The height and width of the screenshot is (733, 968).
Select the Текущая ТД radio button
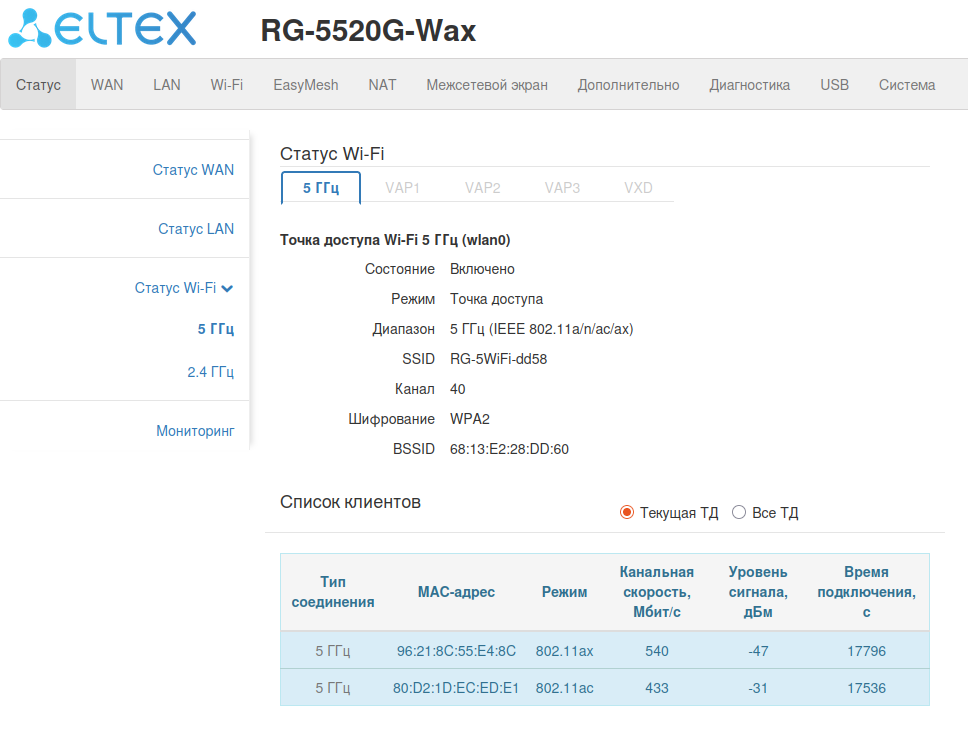pos(627,513)
